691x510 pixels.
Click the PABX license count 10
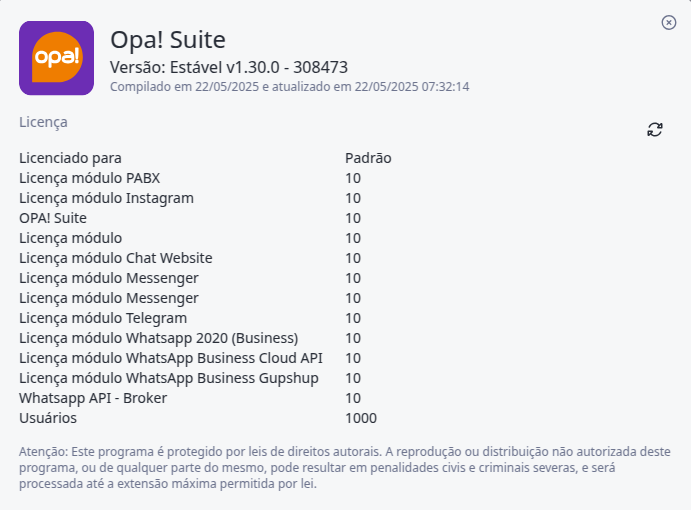(x=353, y=178)
